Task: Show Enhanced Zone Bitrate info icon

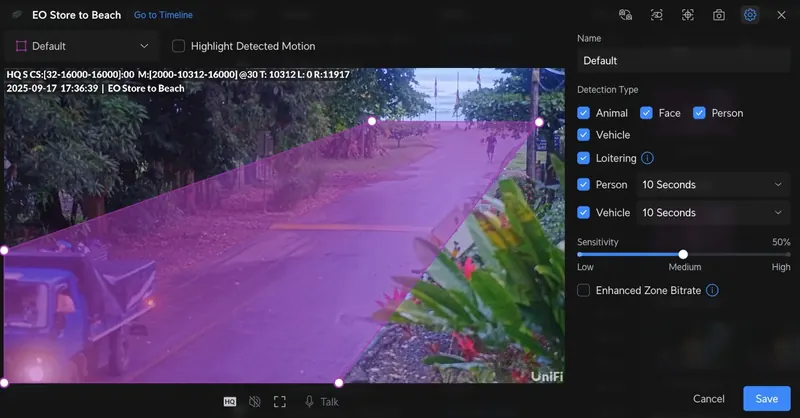Action: pos(712,290)
